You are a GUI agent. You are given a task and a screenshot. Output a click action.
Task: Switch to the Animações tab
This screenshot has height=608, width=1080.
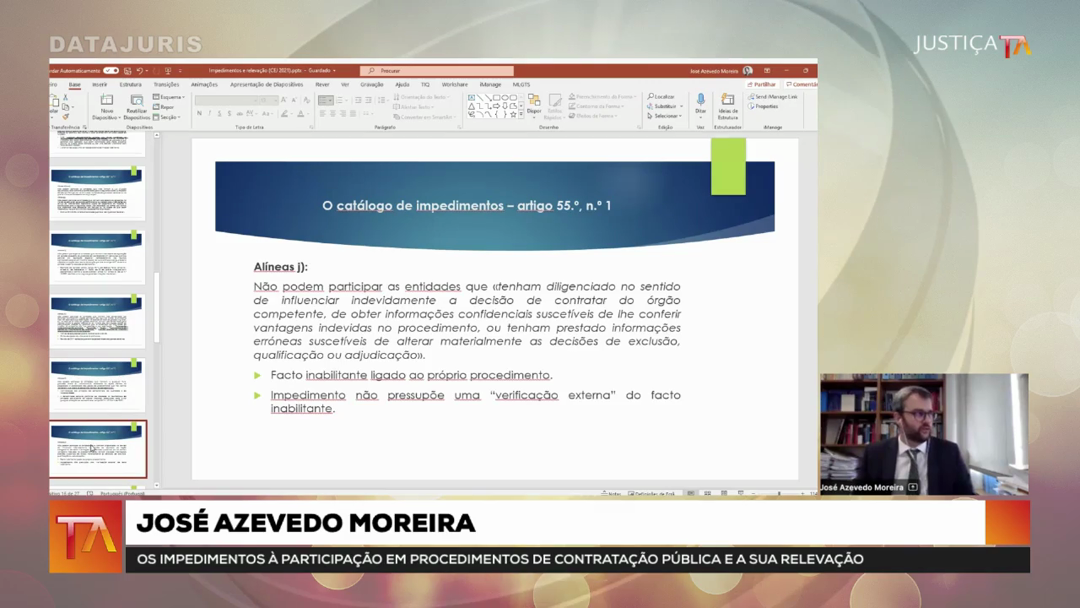click(204, 85)
